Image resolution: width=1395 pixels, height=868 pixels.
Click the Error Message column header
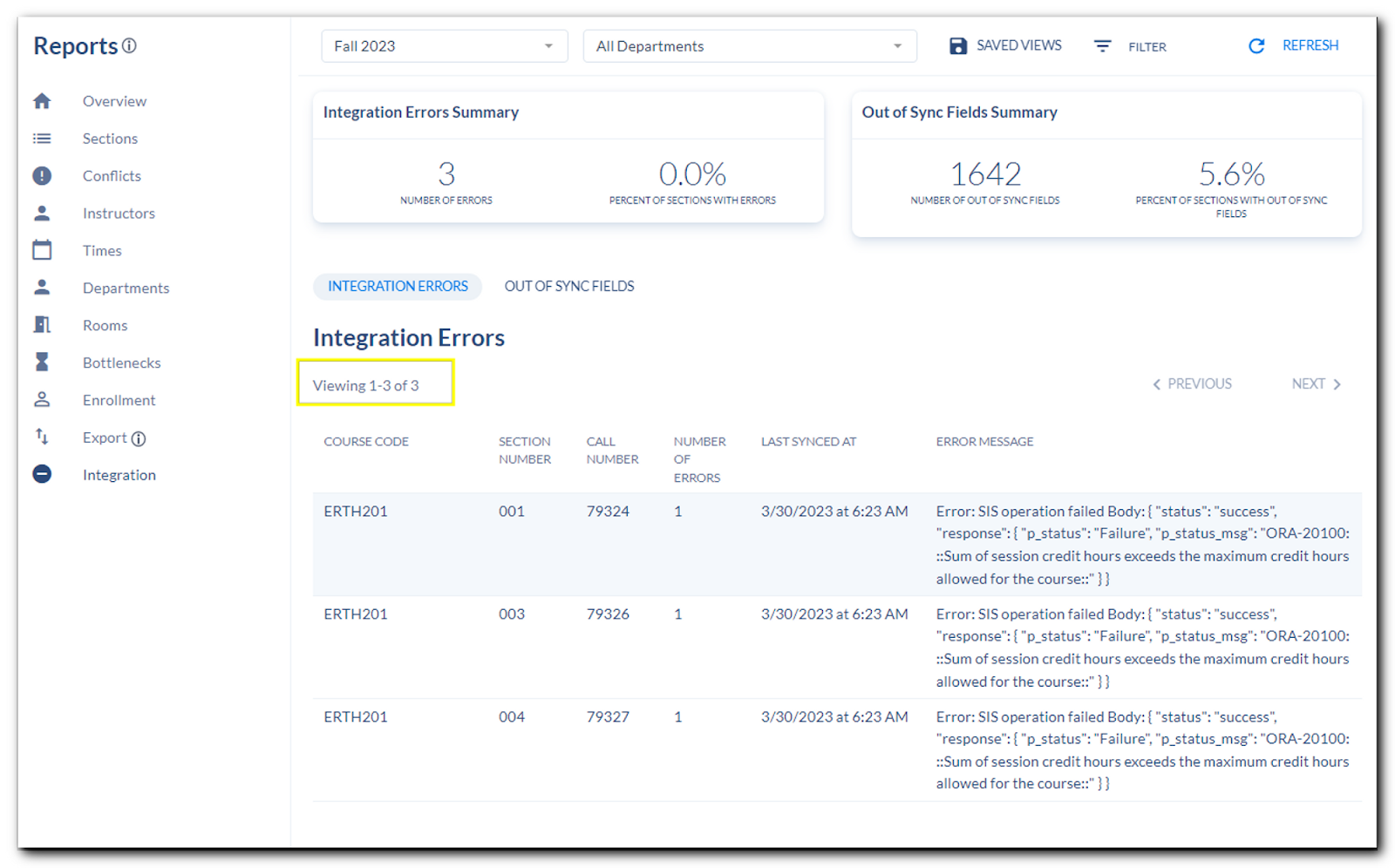[x=984, y=442]
